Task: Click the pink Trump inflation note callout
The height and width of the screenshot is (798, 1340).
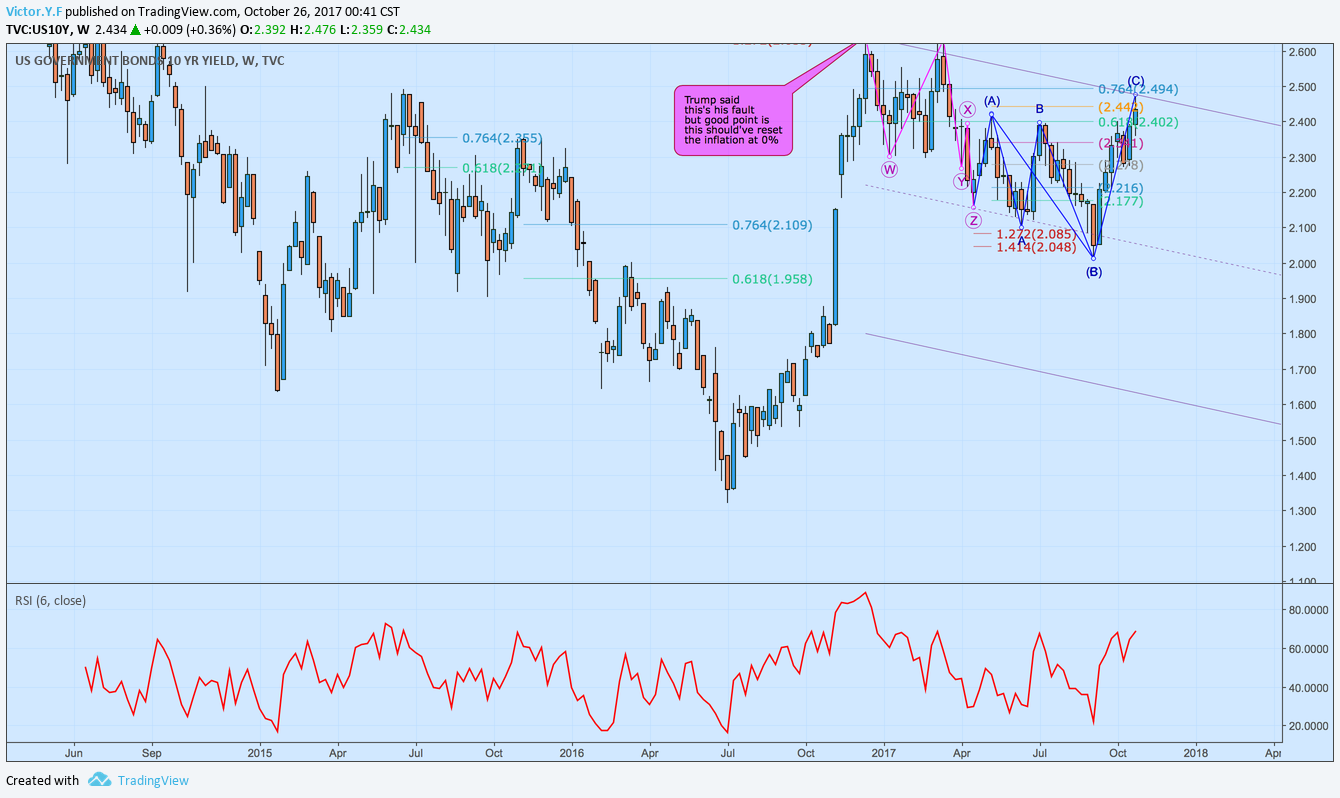Action: pos(733,120)
